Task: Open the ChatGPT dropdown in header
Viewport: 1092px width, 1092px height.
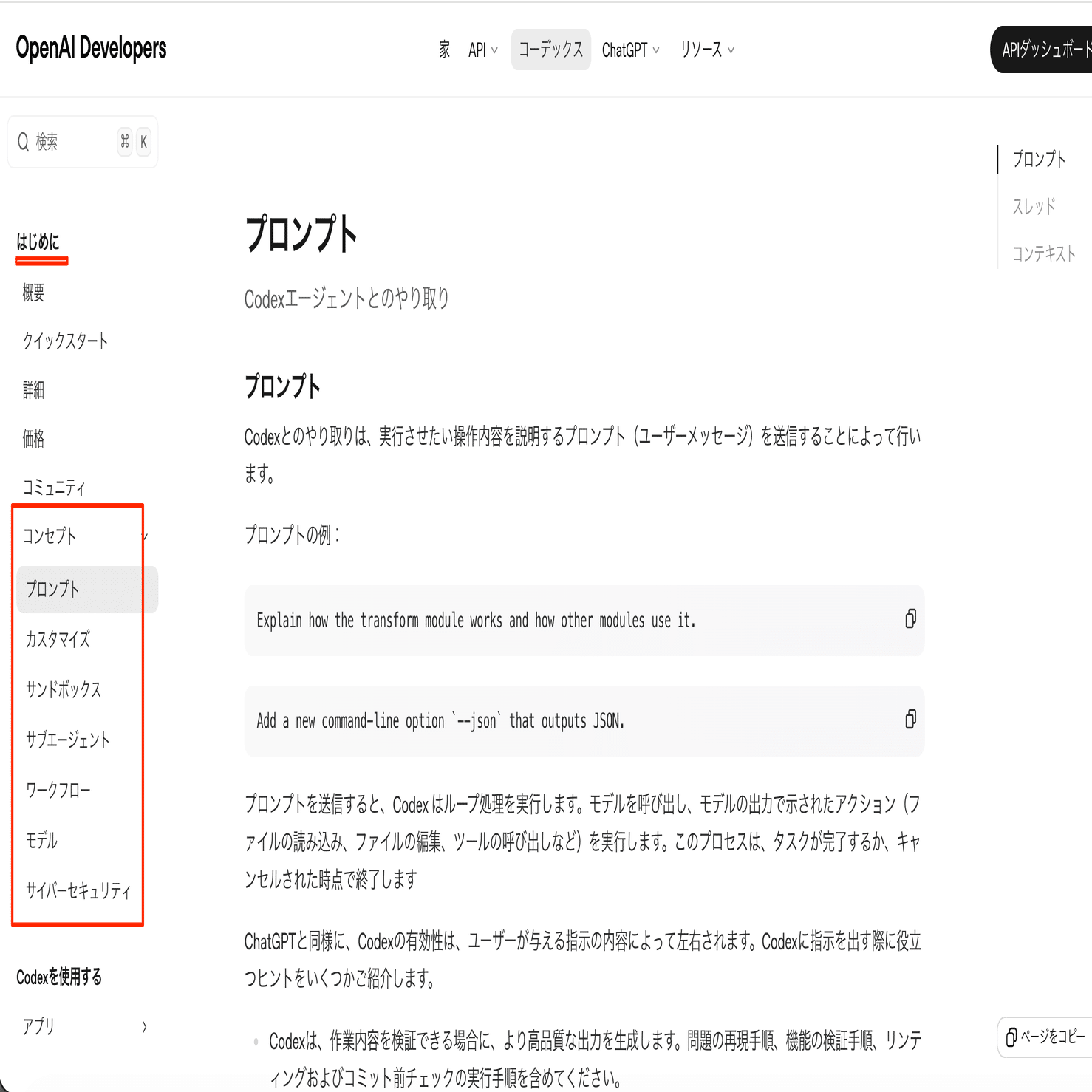Action: 630,50
